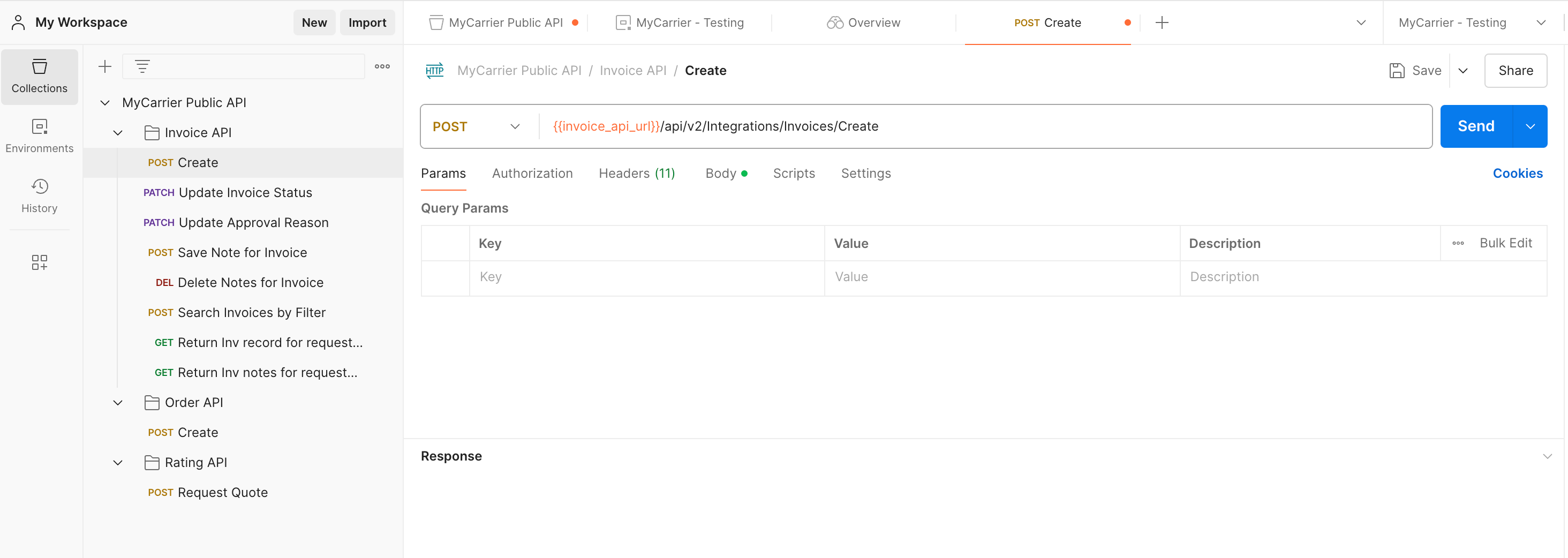This screenshot has width=1568, height=558.
Task: Switch to the Scripts tab
Action: [x=794, y=174]
